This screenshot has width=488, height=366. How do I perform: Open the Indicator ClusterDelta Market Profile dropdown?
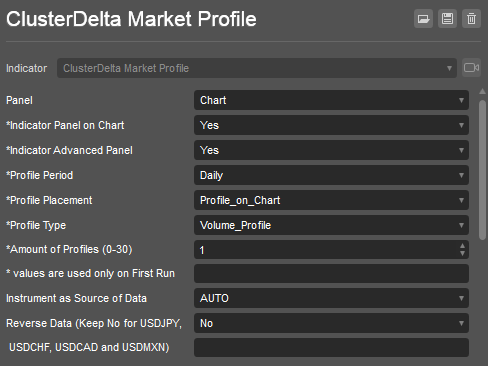257,68
